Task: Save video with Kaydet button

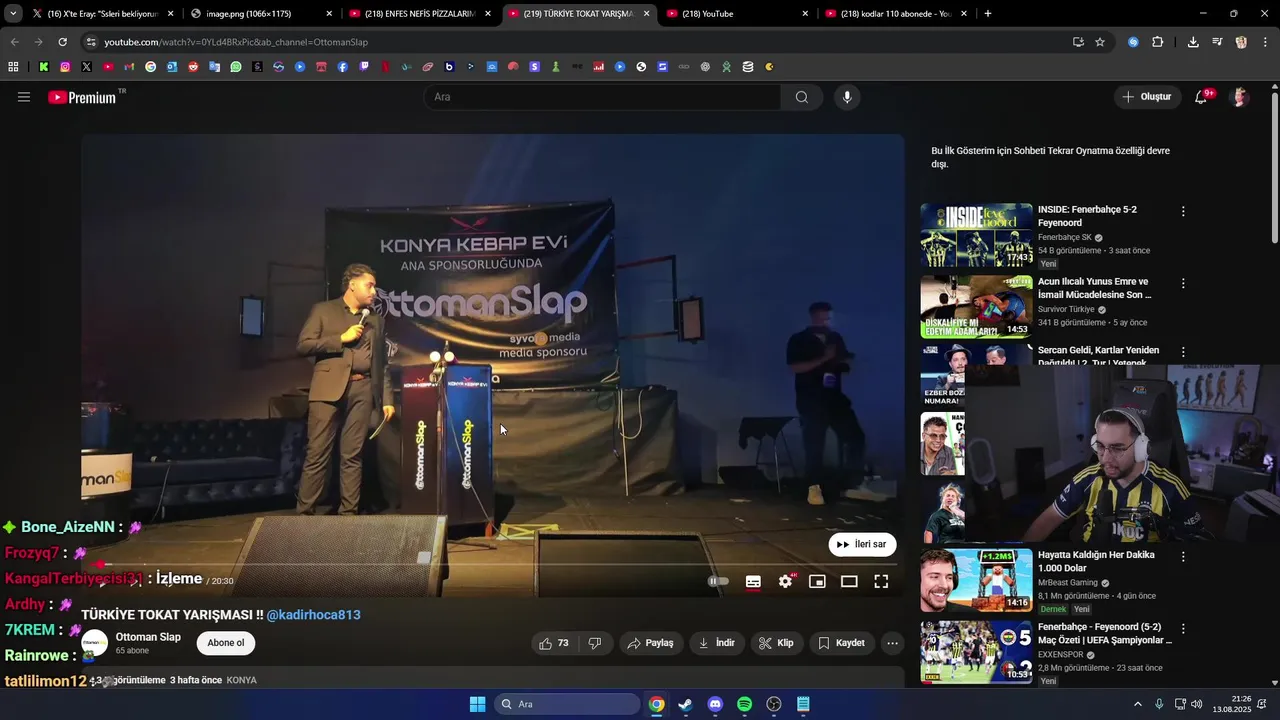Action: pos(842,643)
